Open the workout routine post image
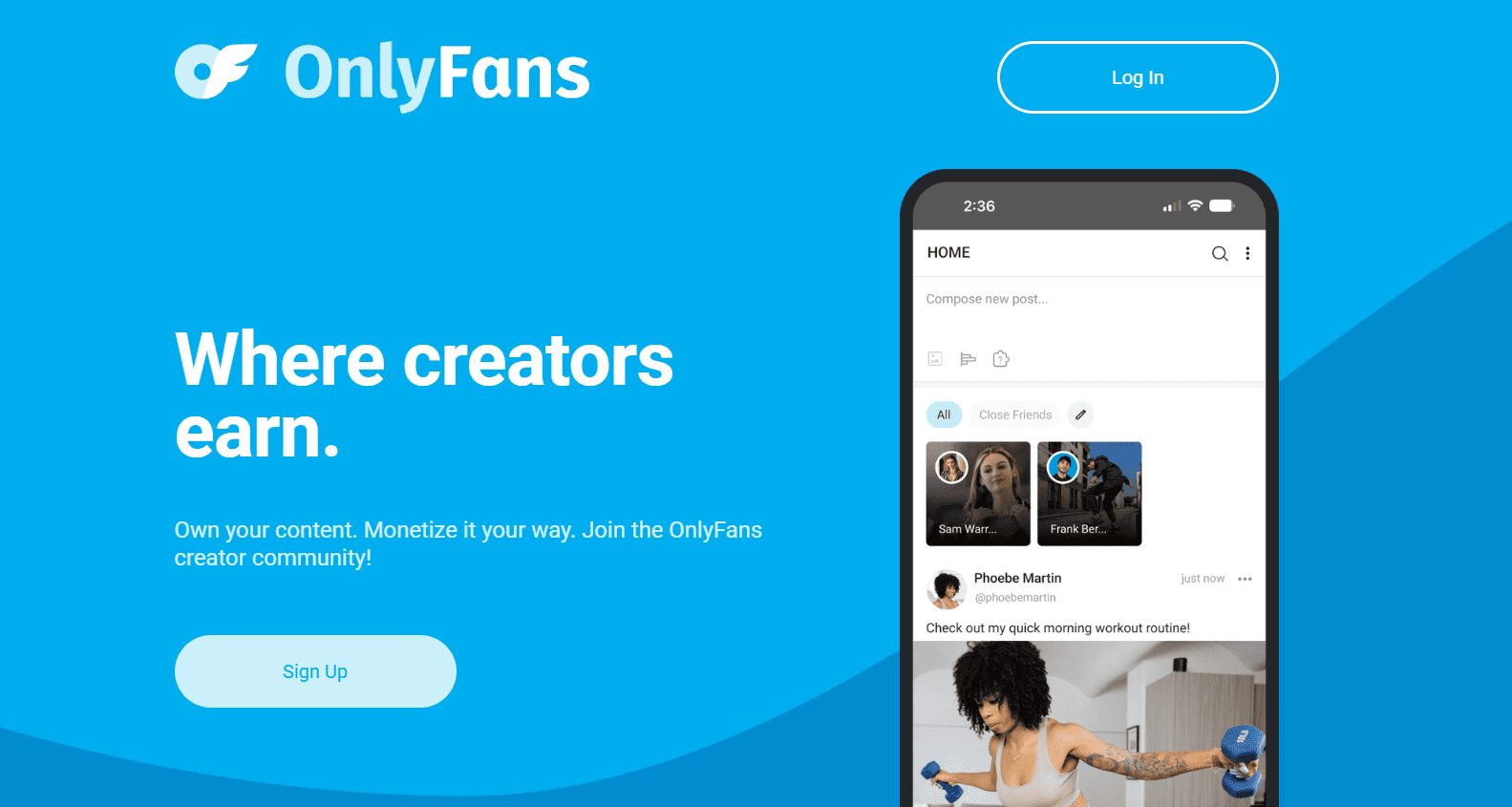This screenshot has height=807, width=1512. [1089, 724]
